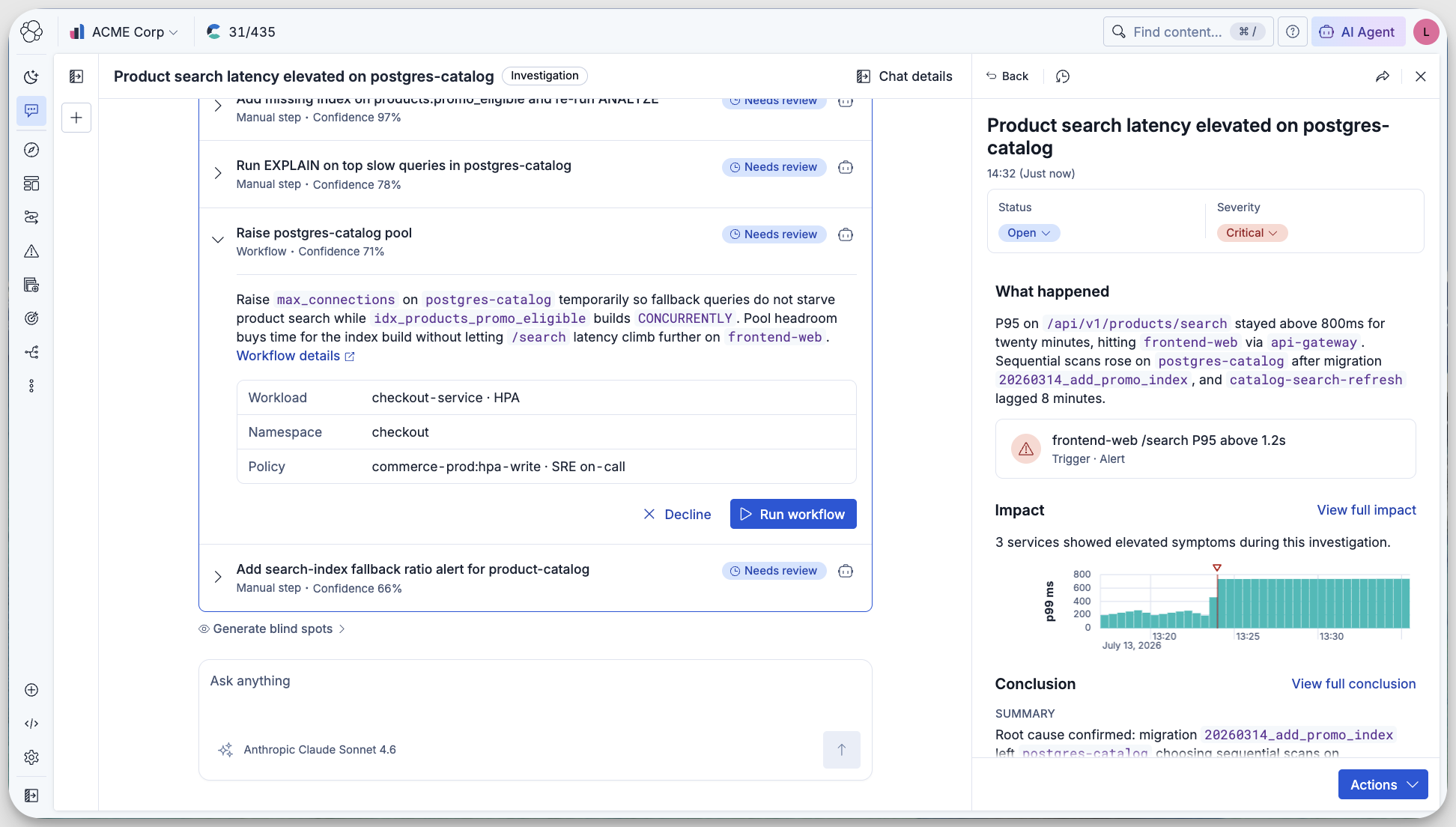The image size is (1456, 827).
Task: Collapse the Raise postgres-catalog pool step
Action: (218, 240)
